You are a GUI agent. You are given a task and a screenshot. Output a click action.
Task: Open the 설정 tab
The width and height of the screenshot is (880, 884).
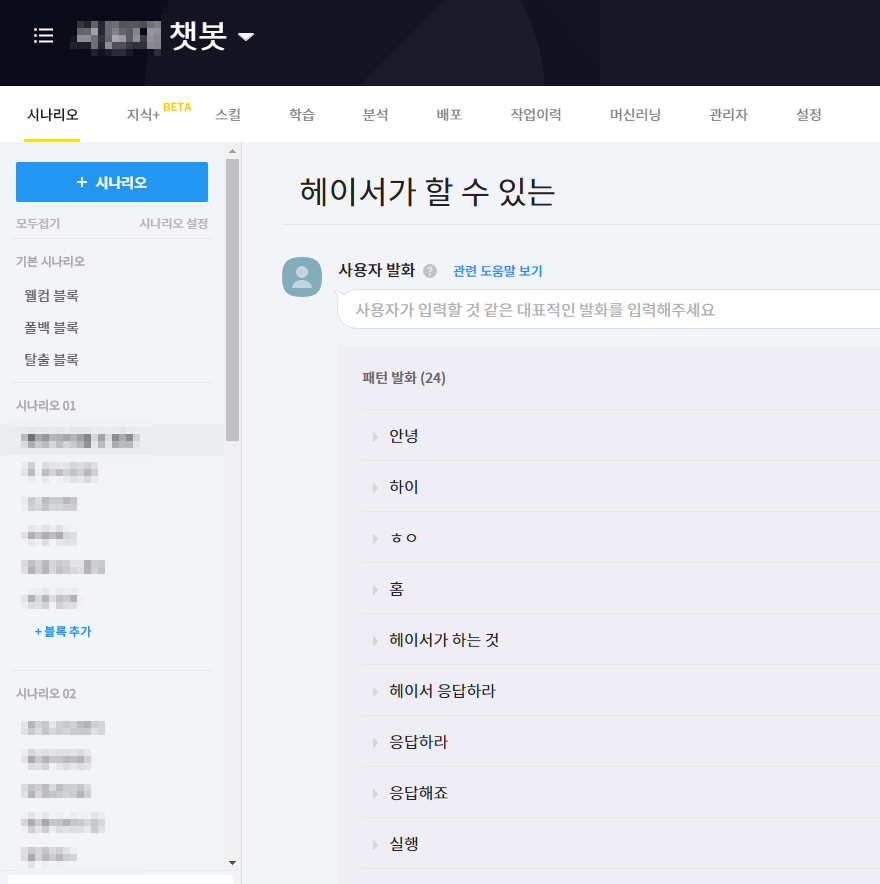pos(808,114)
